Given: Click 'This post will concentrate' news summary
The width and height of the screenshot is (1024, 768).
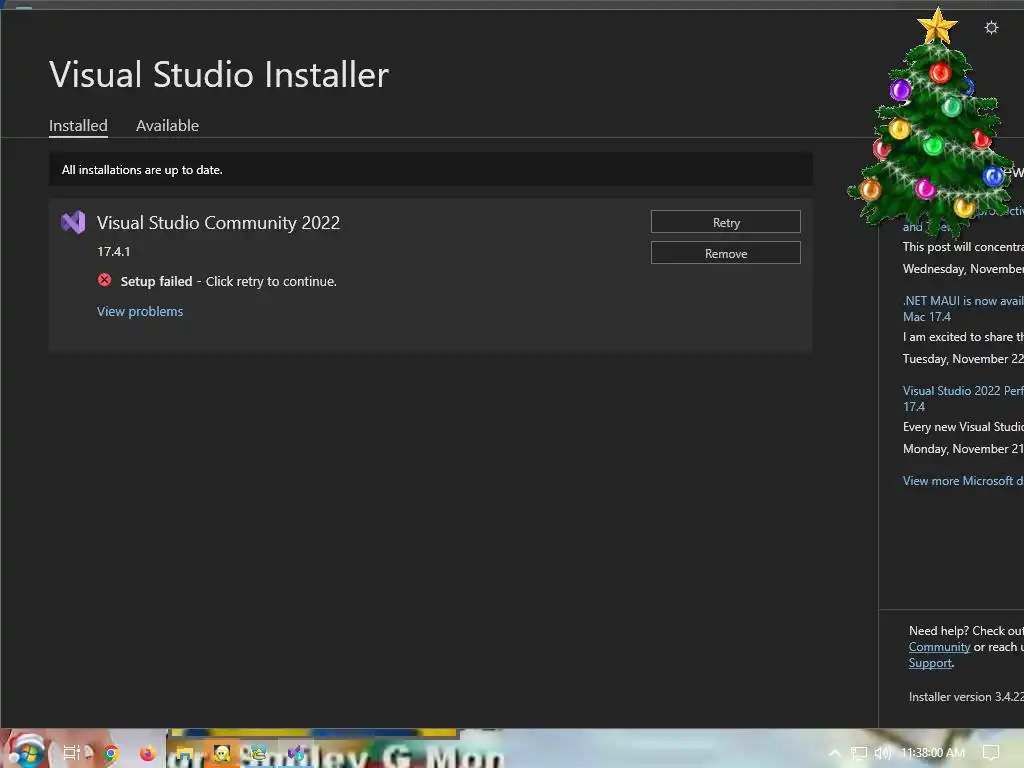Looking at the screenshot, I should [x=963, y=247].
